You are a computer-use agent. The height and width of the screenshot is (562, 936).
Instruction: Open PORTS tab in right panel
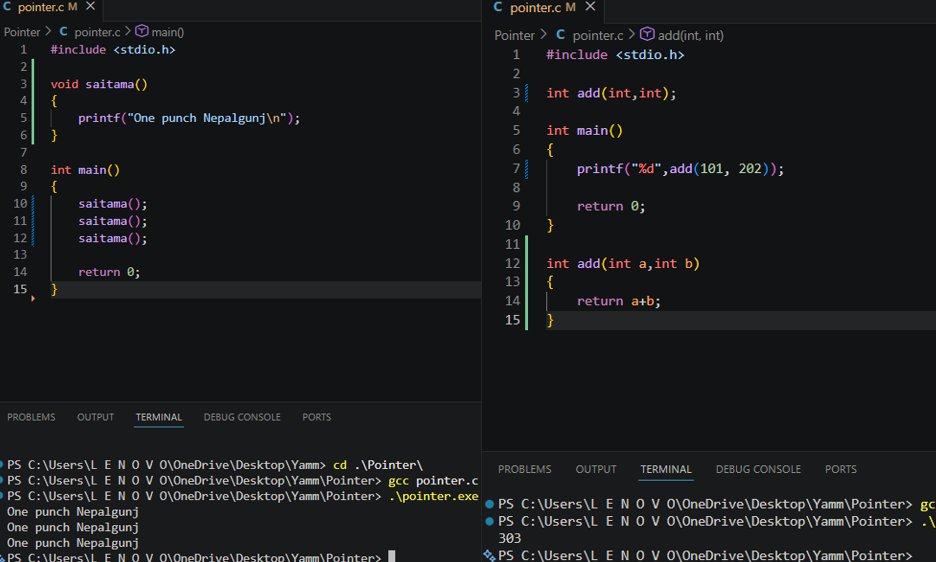point(840,469)
